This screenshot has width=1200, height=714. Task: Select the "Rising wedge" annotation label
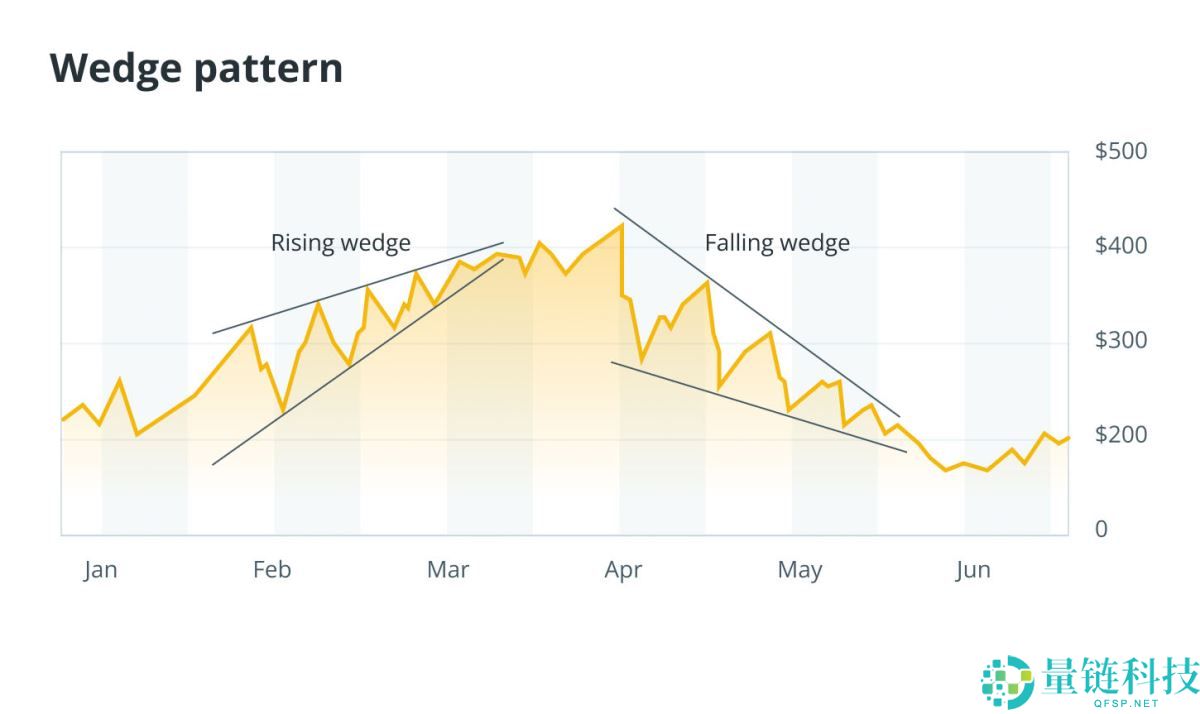click(x=340, y=243)
